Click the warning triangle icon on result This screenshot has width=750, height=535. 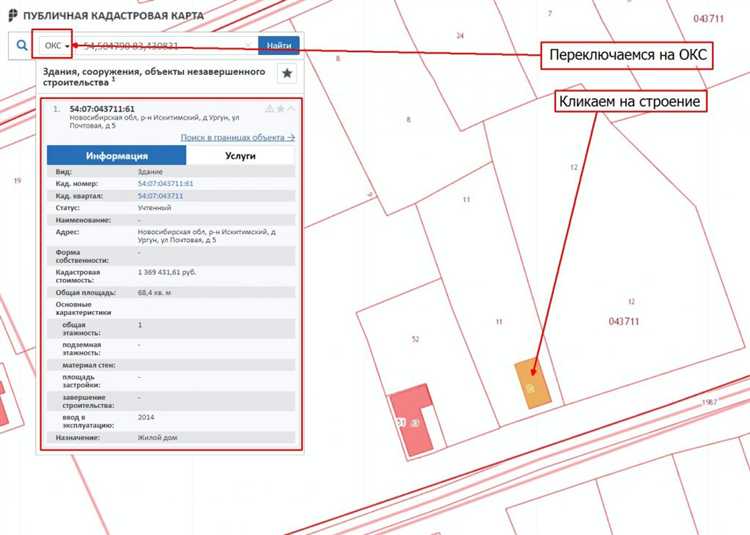(269, 109)
